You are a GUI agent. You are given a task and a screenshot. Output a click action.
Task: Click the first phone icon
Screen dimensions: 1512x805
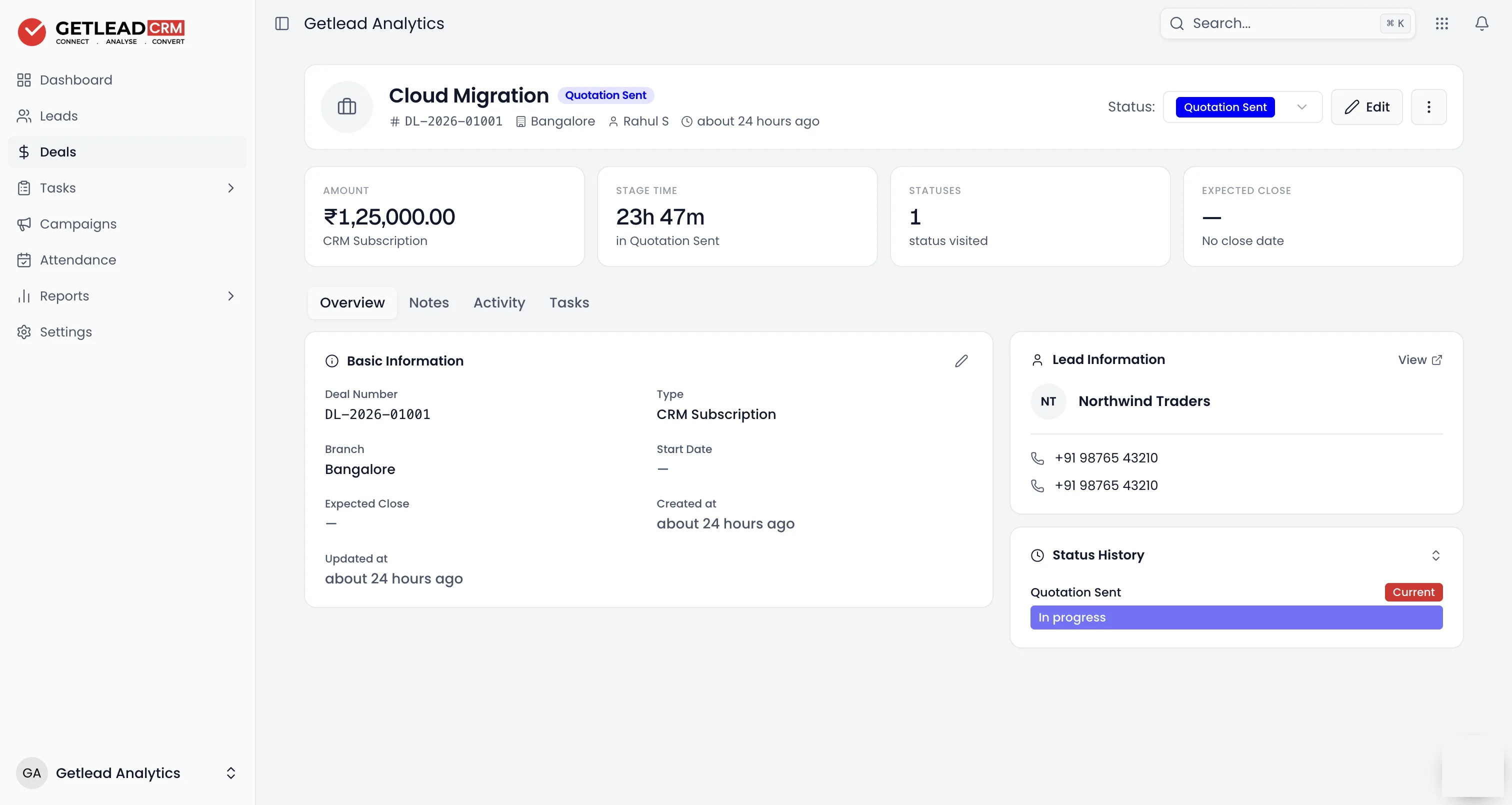click(x=1037, y=458)
